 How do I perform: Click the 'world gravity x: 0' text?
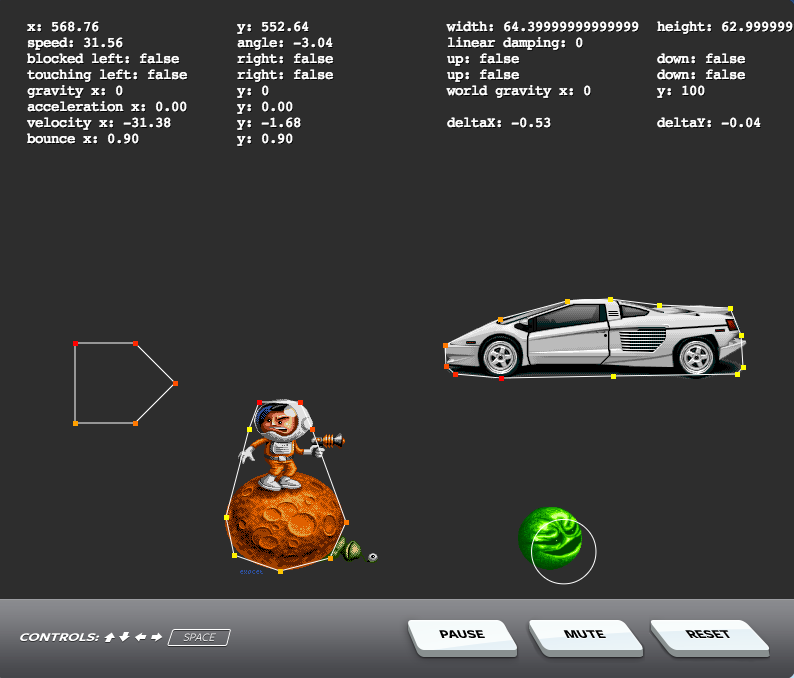coord(519,91)
